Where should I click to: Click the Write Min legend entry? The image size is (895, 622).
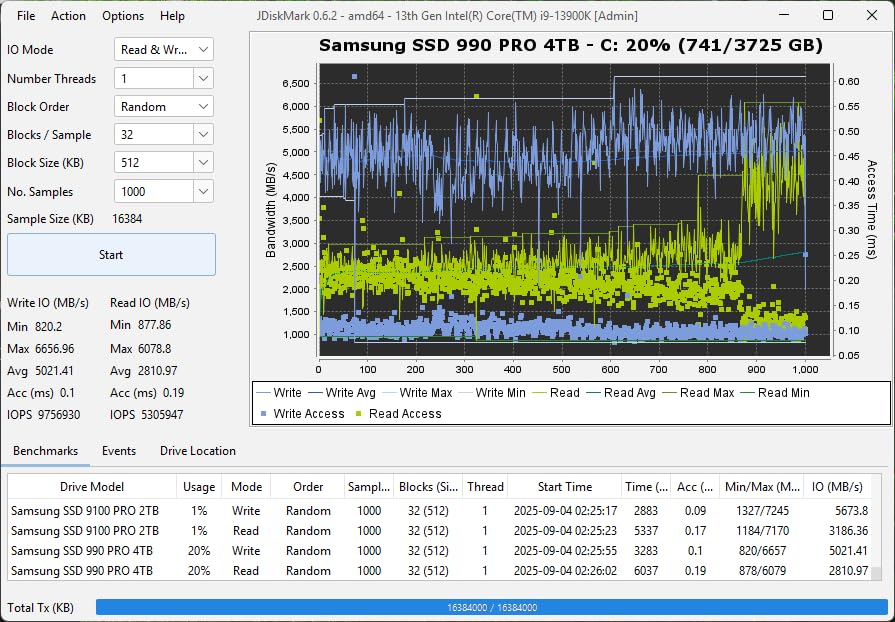click(x=492, y=393)
